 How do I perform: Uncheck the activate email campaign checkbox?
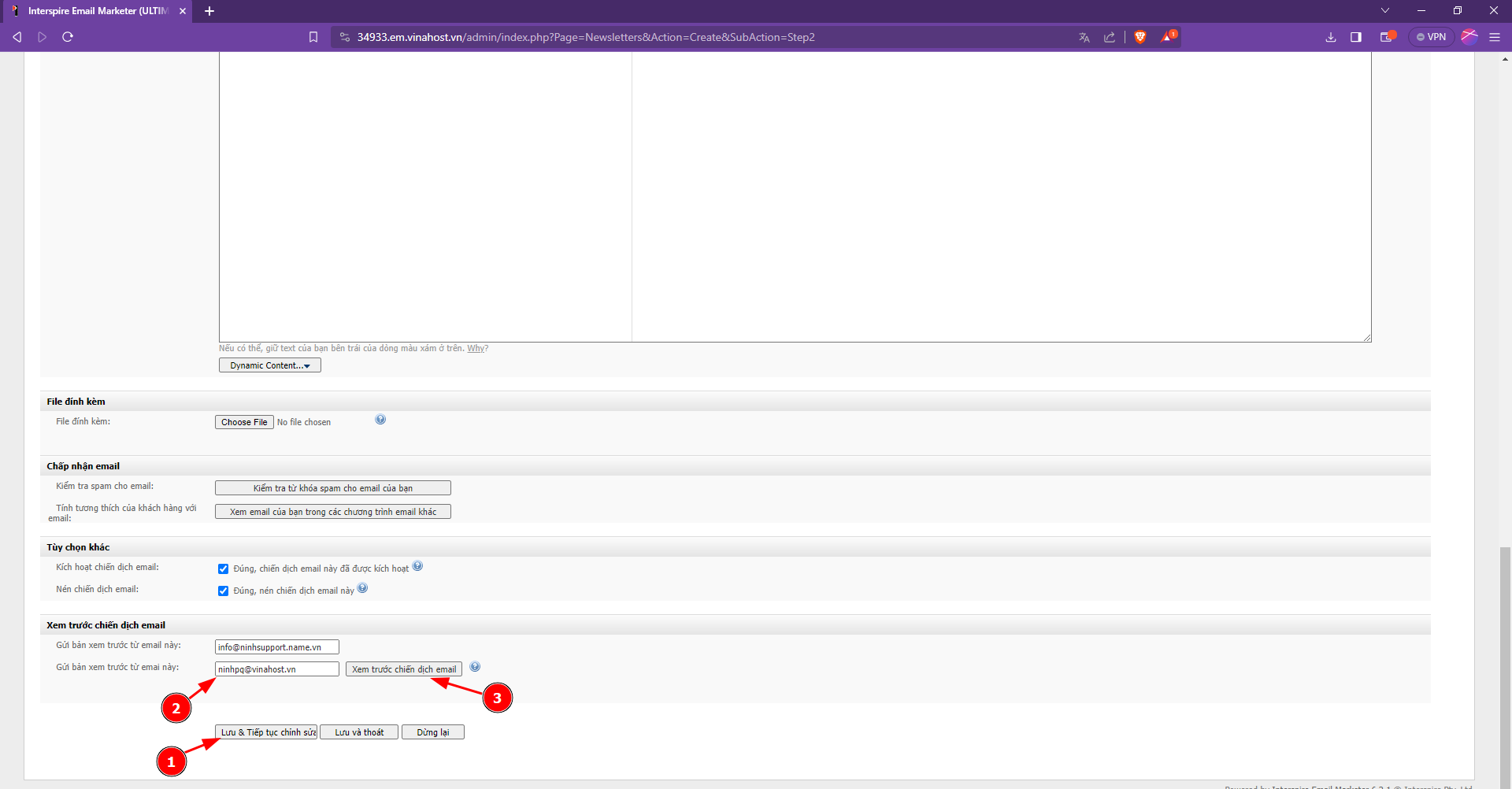tap(223, 569)
